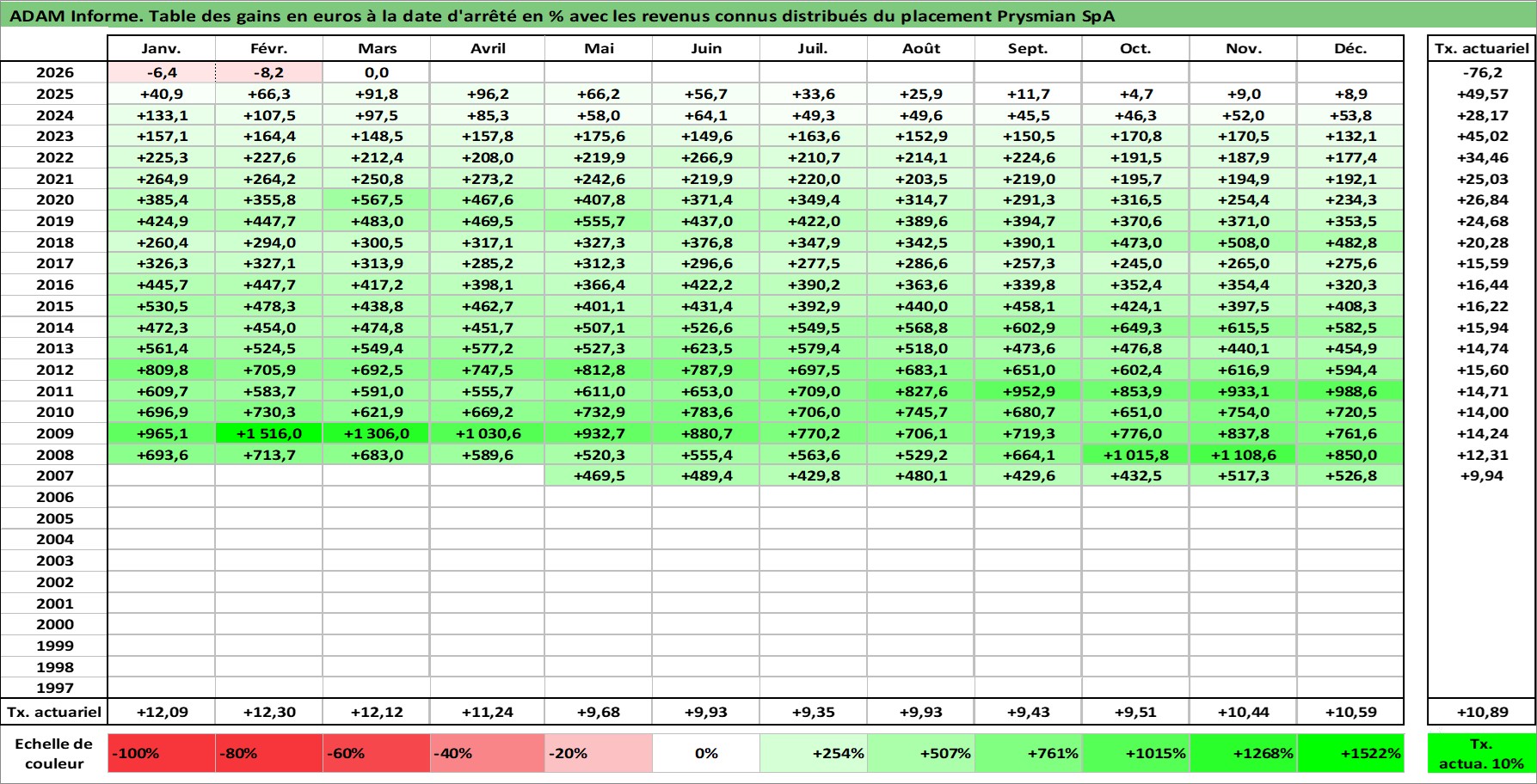Screen dimensions: 1537x784
Task: Click the bottom-left 'Tx. actuariel' row label
Action: [x=54, y=712]
